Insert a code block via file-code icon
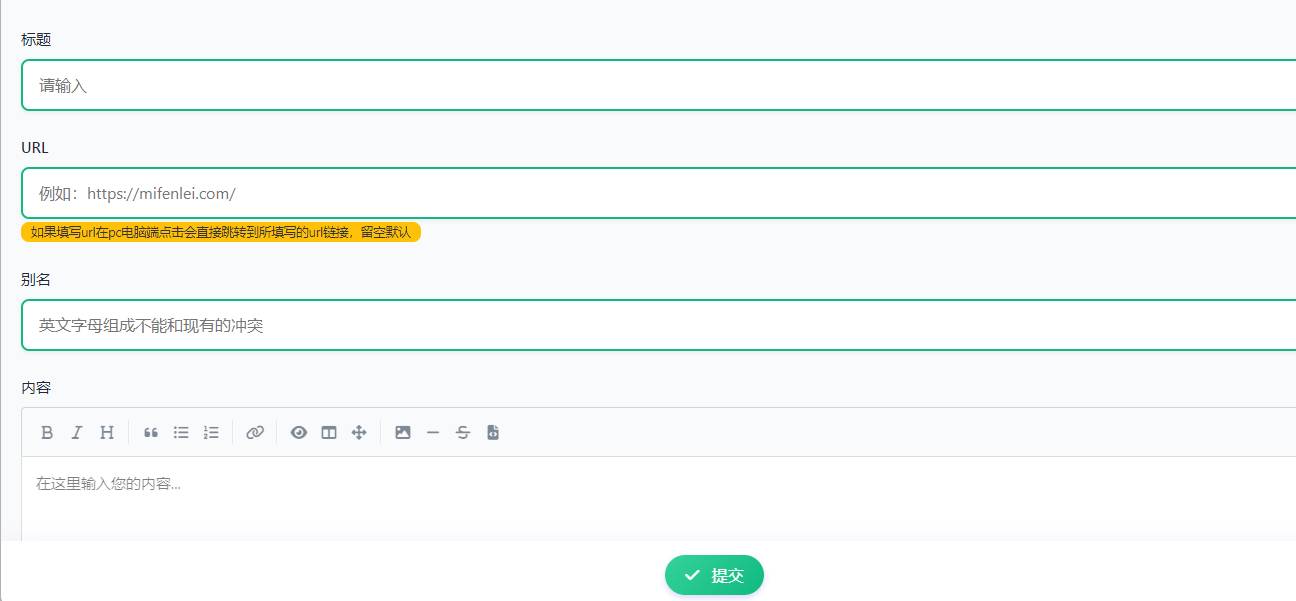The width and height of the screenshot is (1296, 601). click(x=492, y=432)
